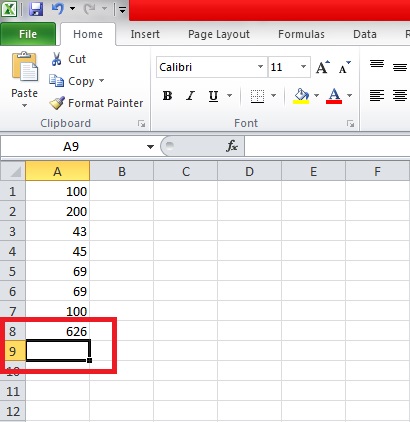
Task: Click the Increase Font Size icon
Action: pos(322,67)
